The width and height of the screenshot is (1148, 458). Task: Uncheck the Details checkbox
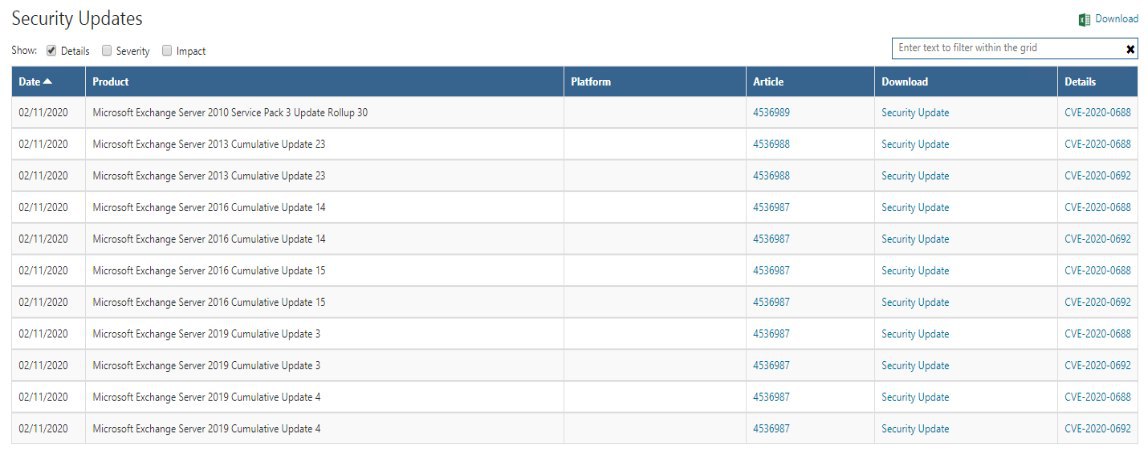pos(51,50)
